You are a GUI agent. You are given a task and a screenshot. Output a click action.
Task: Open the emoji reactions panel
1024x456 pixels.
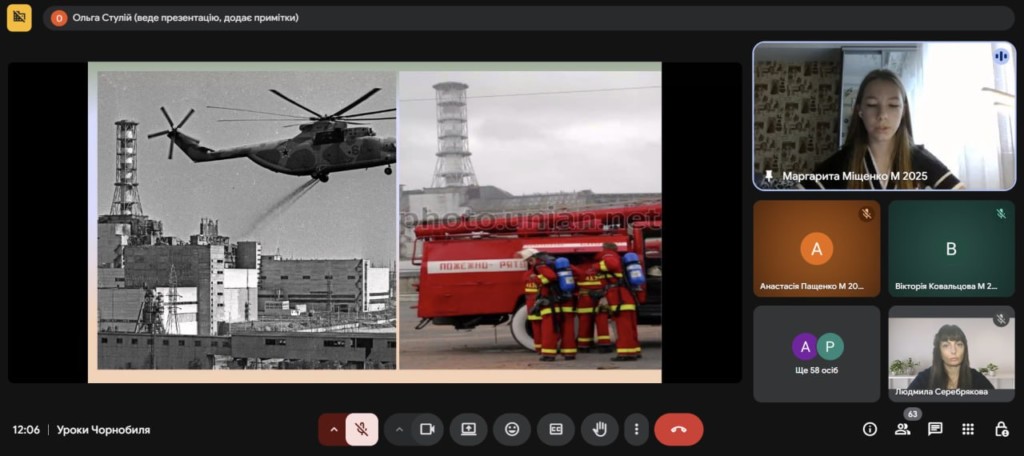pyautogui.click(x=512, y=429)
